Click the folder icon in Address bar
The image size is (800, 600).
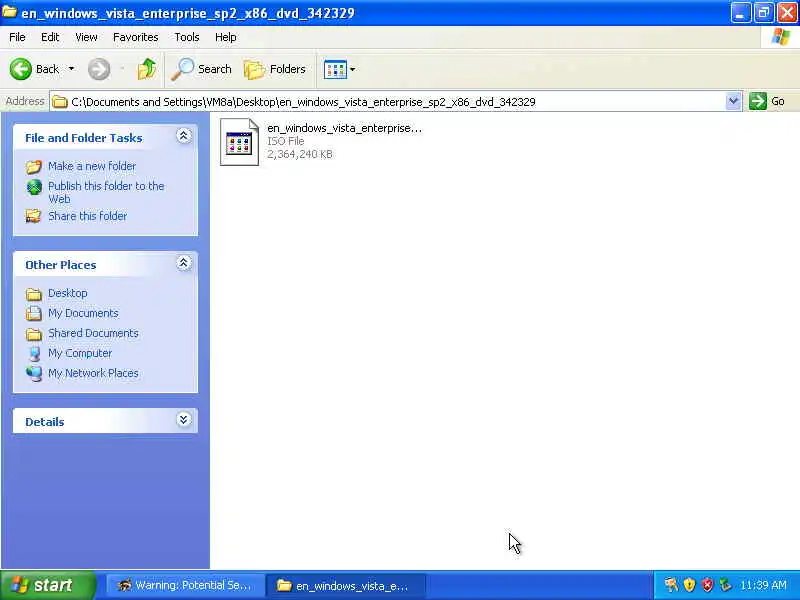(60, 102)
